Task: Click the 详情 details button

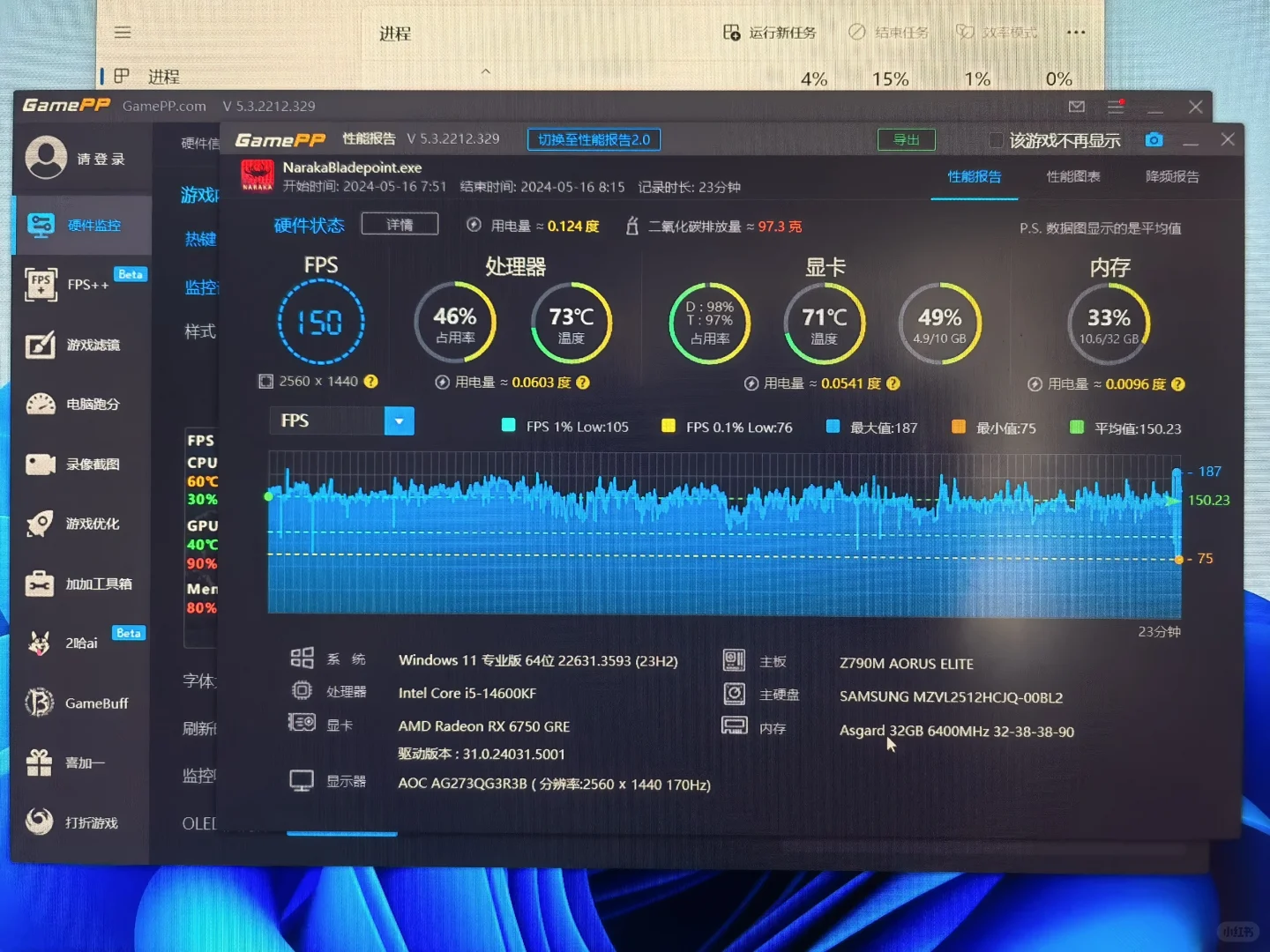Action: [400, 225]
